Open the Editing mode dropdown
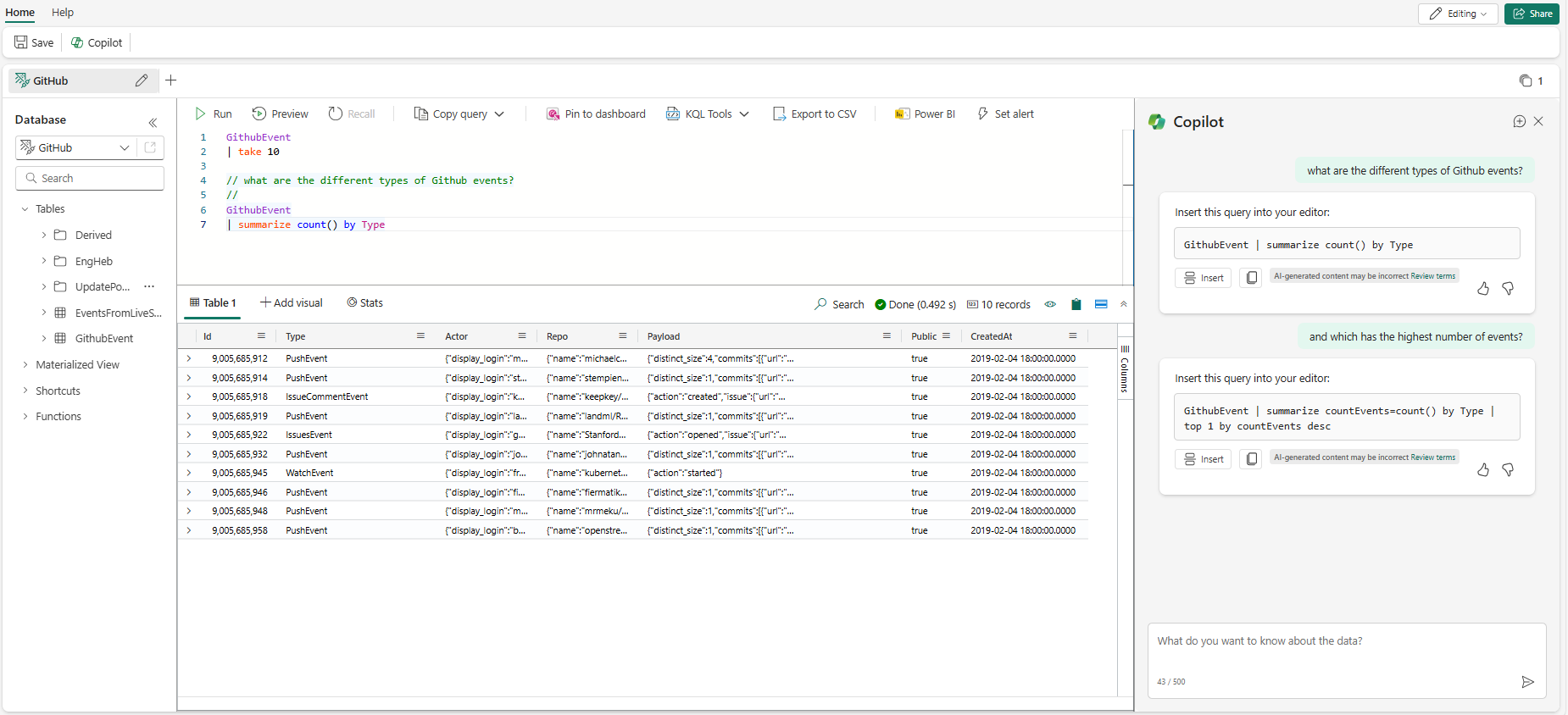Viewport: 1568px width, 715px height. (x=1458, y=14)
